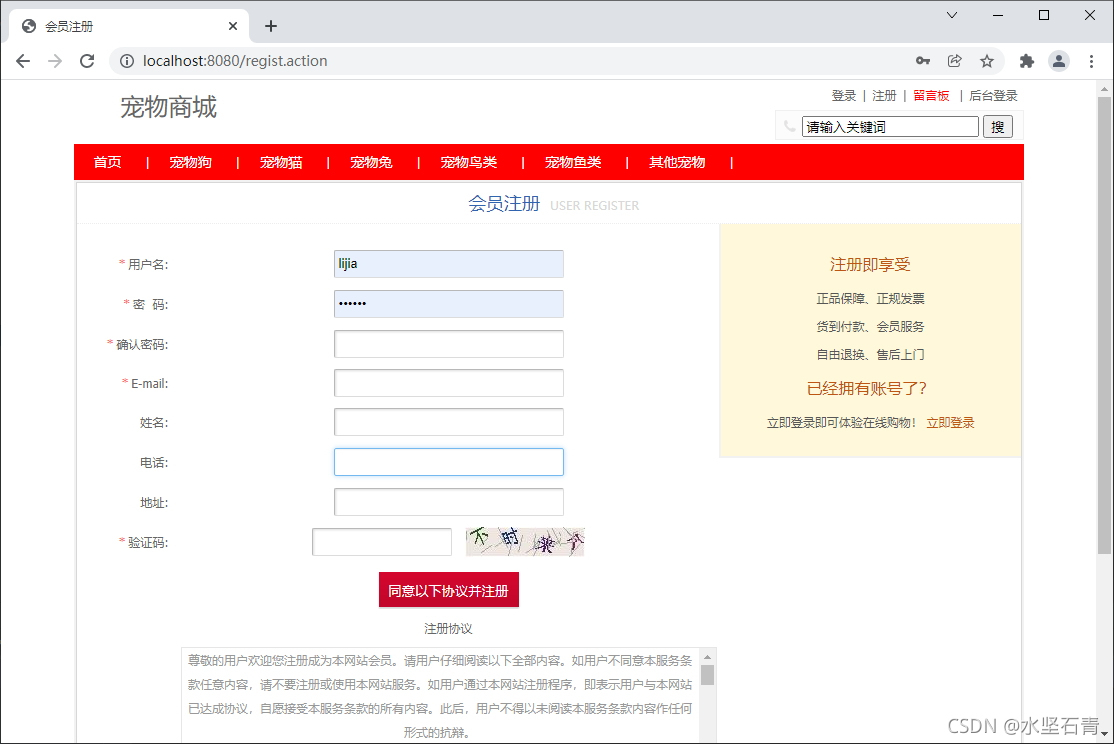Close the 会员注册 tab
Screen dimensions: 1114x744
233,26
